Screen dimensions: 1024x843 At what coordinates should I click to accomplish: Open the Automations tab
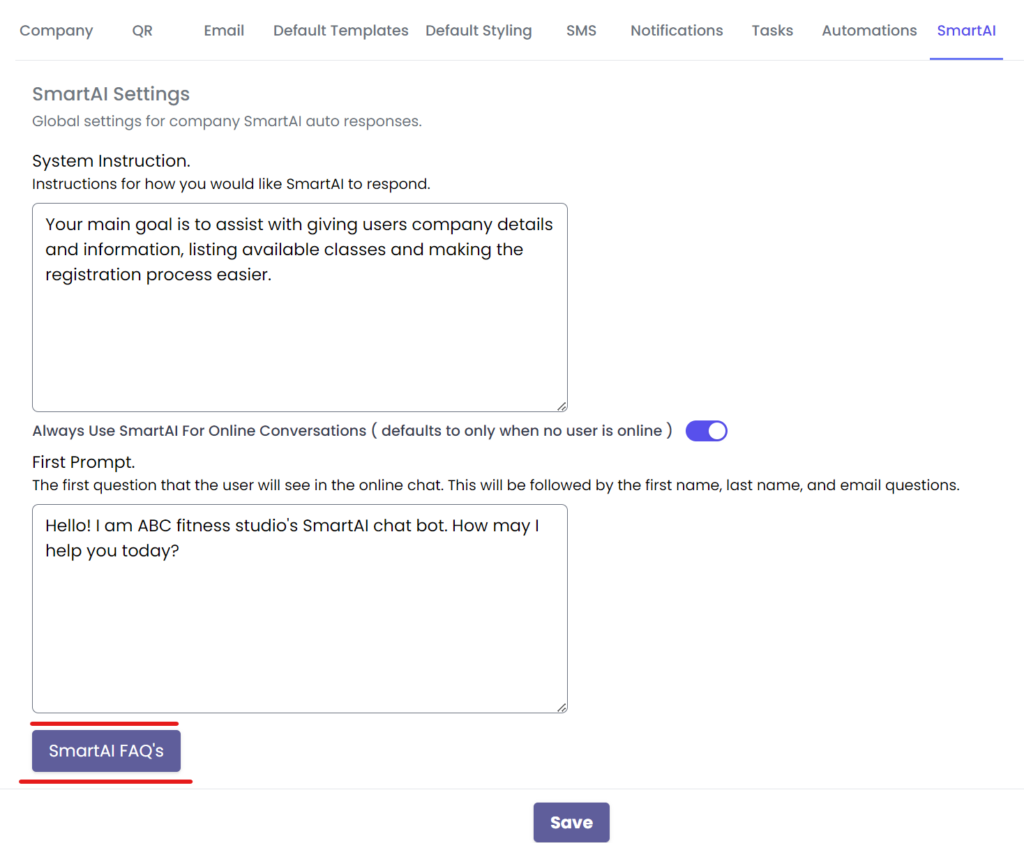coord(869,30)
